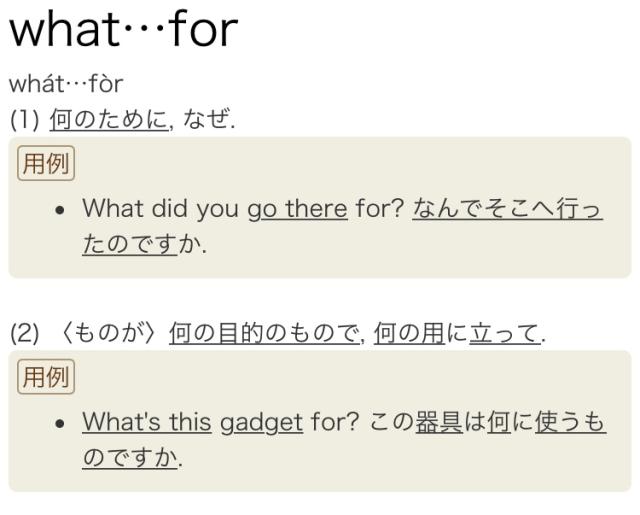The image size is (640, 515).
Task: Click the underlined 何 after 器具は
Action: (x=499, y=422)
